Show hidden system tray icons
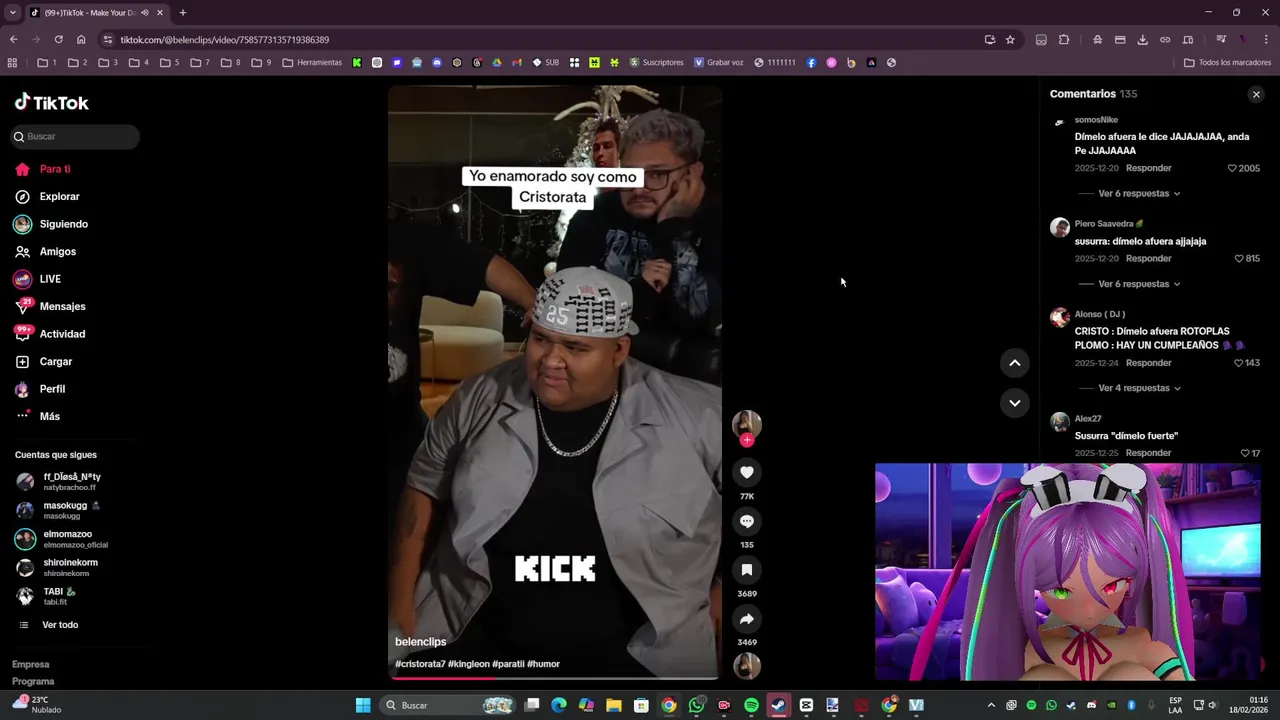Screen dimensions: 1280x720 point(991,706)
